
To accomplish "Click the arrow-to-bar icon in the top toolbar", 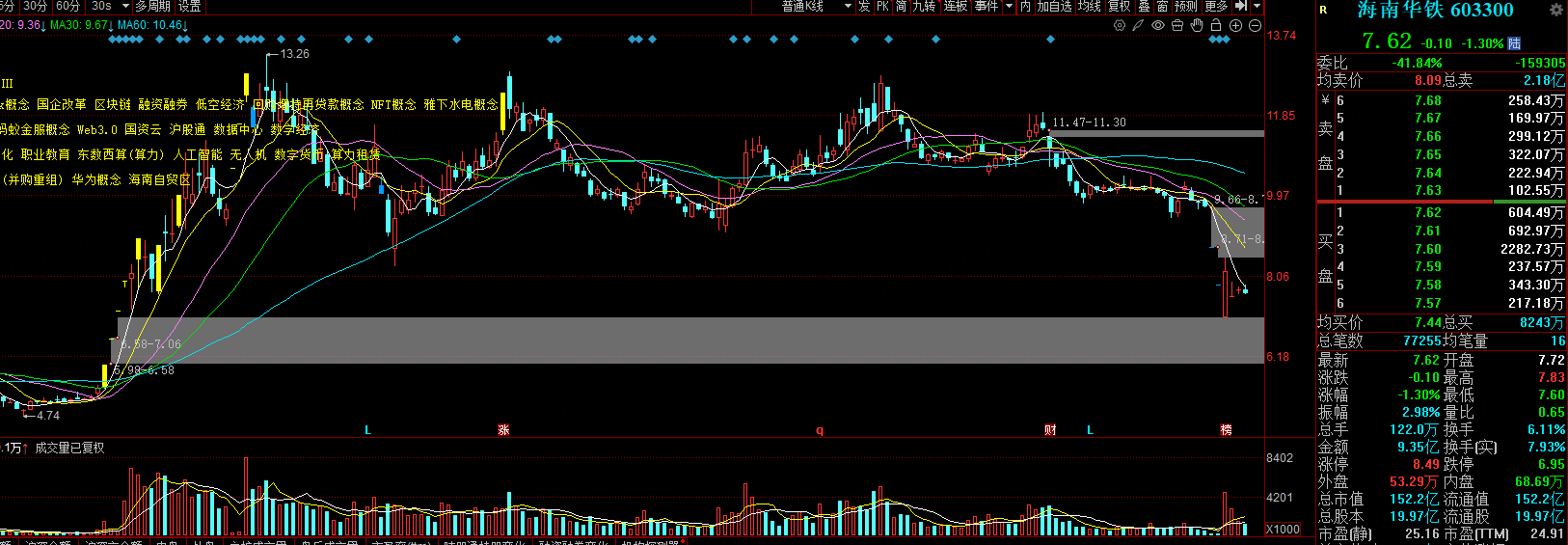I will pos(1241,6).
